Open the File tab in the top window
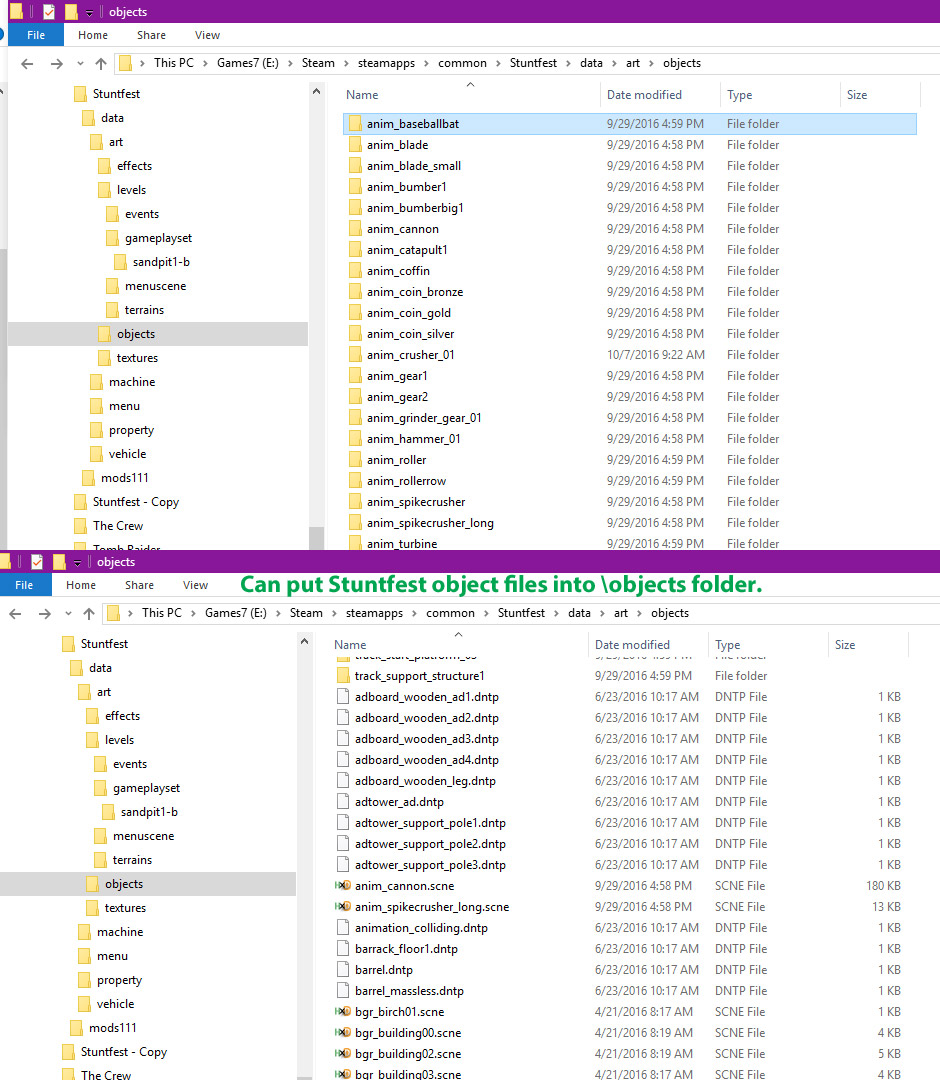940x1080 pixels. point(36,35)
